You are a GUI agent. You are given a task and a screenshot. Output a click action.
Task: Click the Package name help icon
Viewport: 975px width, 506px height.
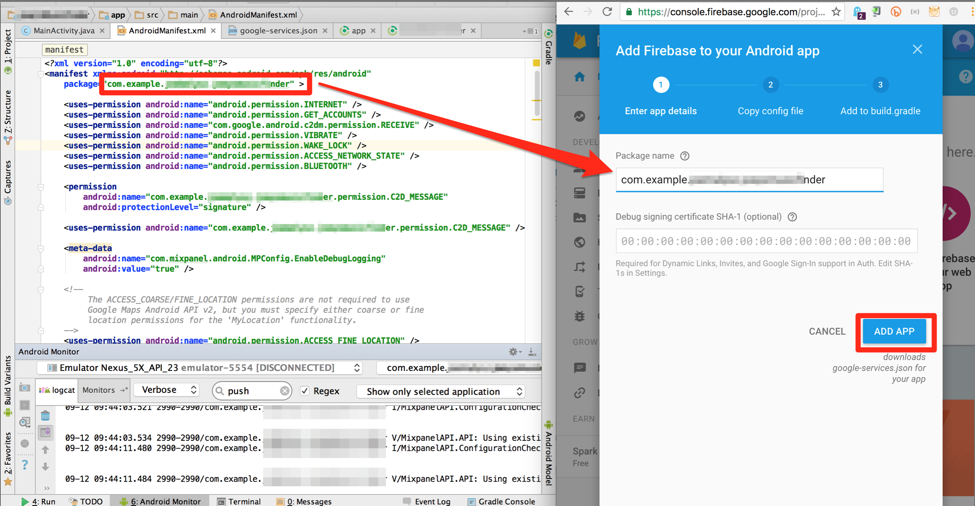[685, 156]
